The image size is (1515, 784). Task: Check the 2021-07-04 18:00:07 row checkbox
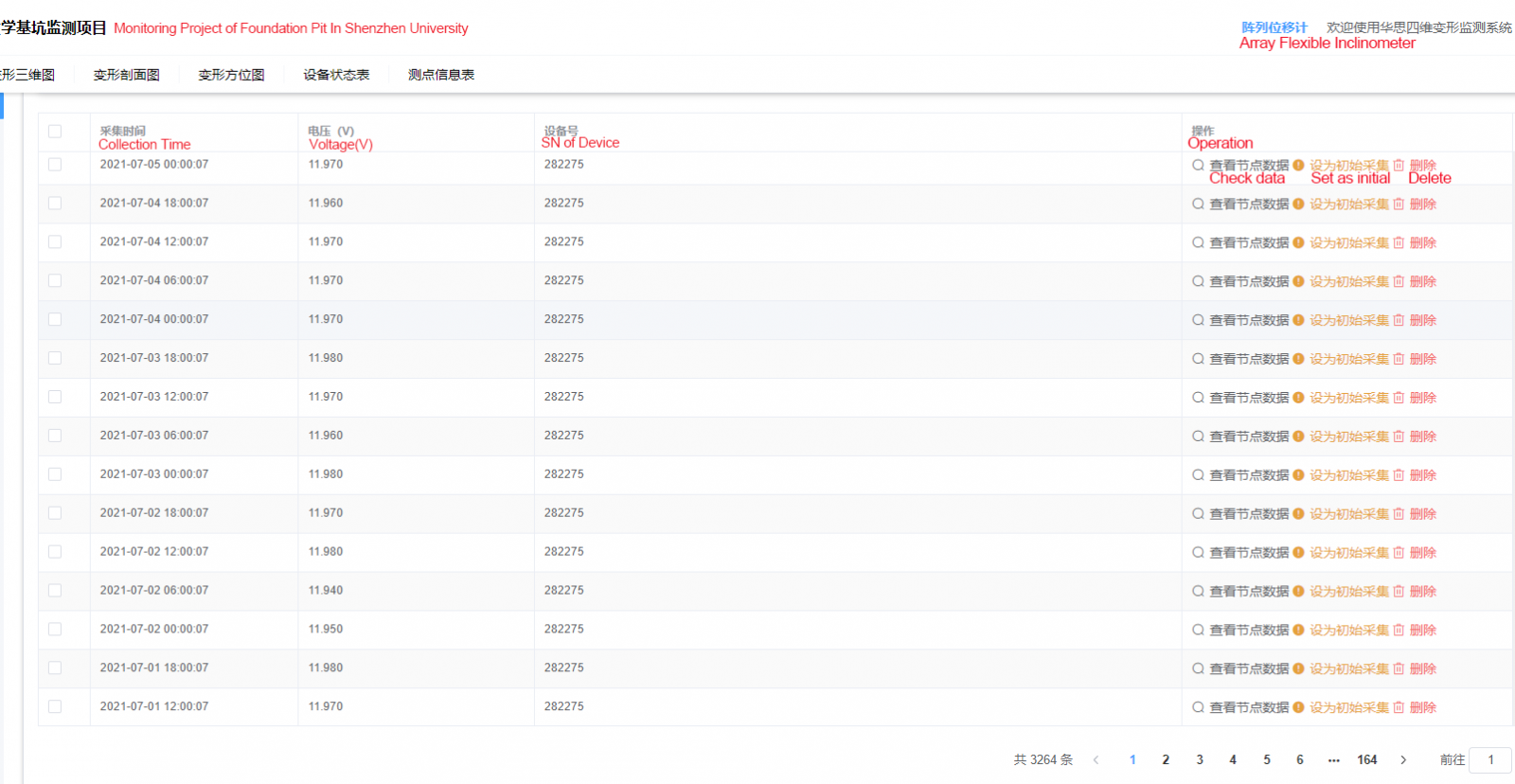click(55, 204)
